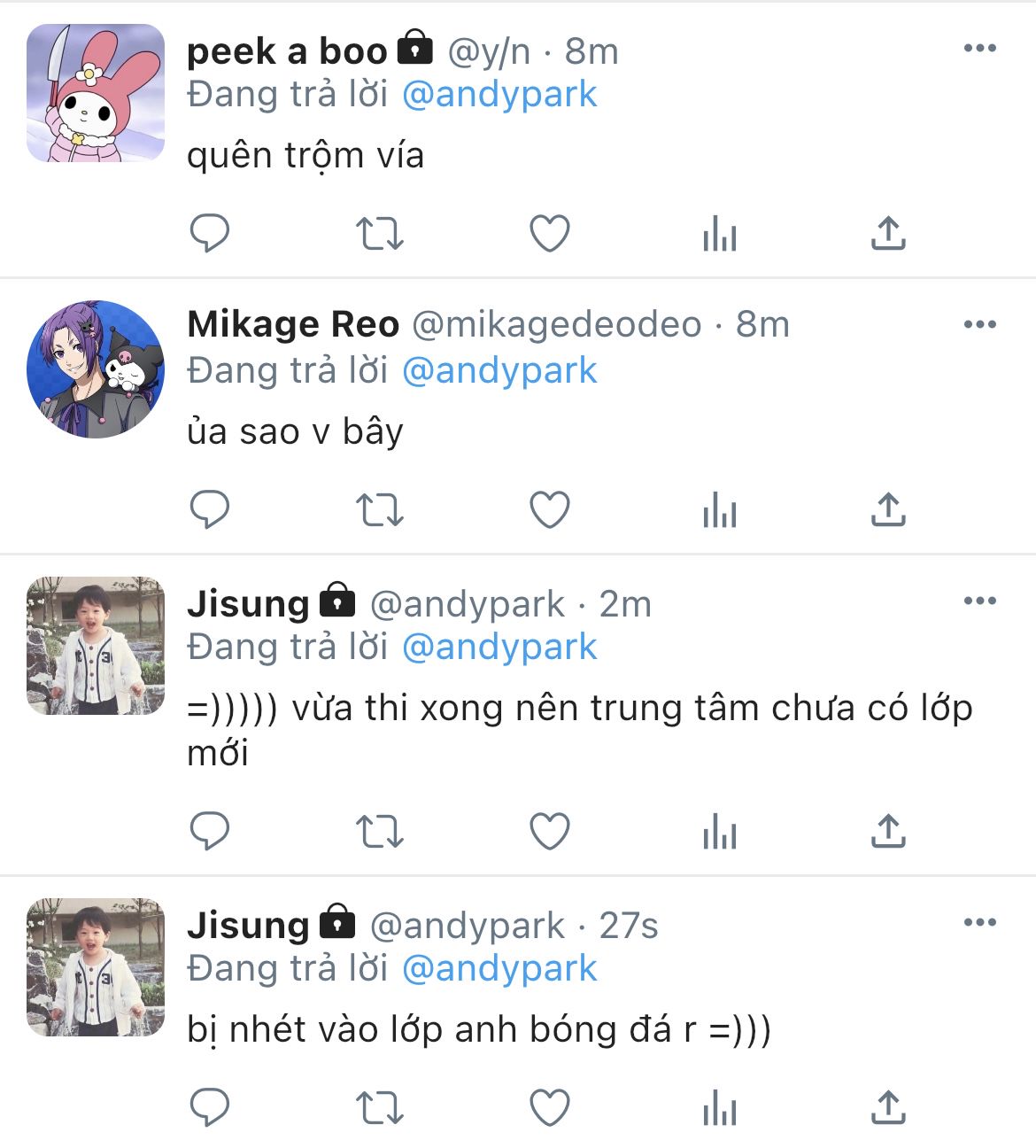
Task: Open Mikage Reo display name
Action: point(293,325)
